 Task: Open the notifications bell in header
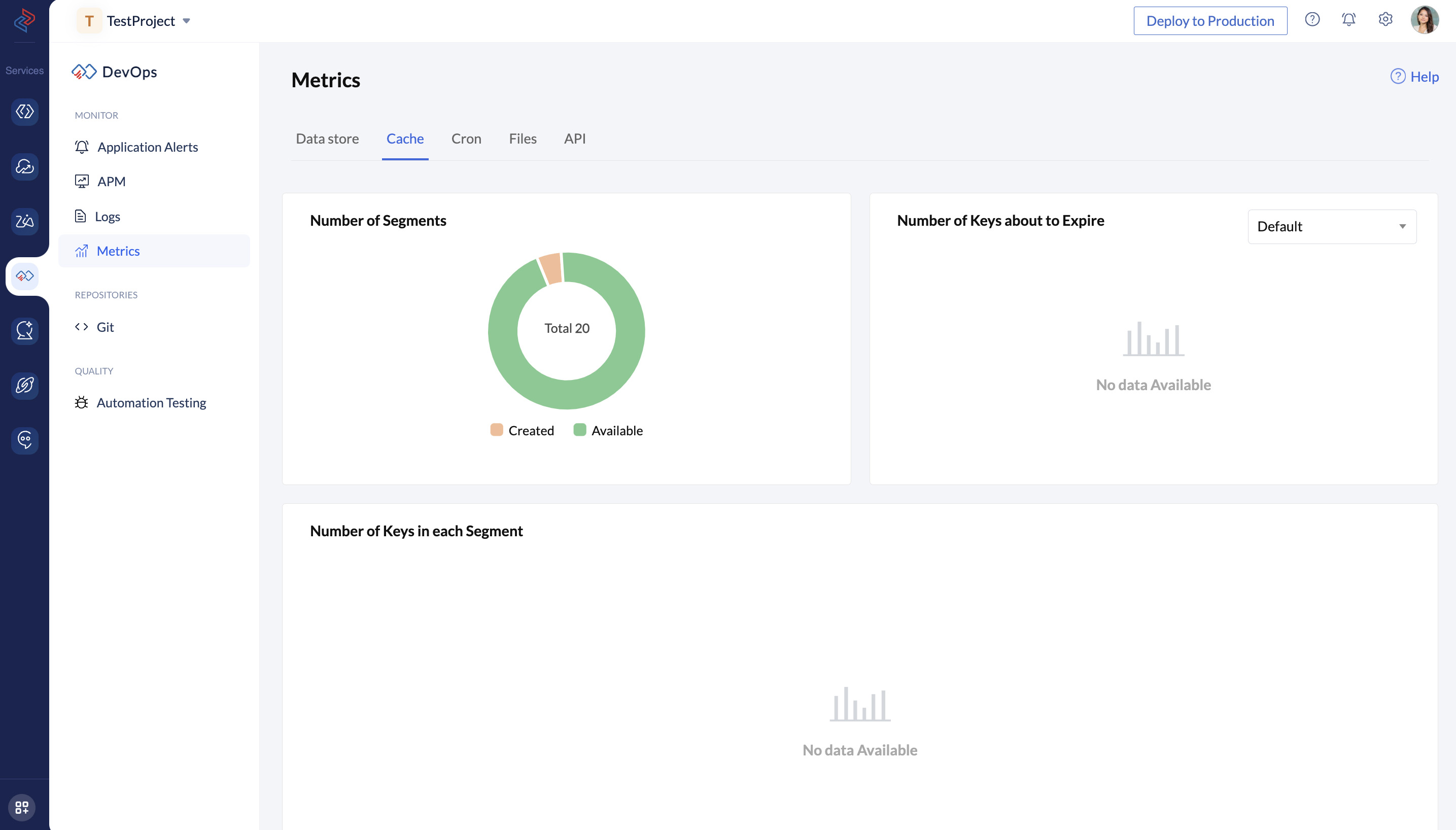click(x=1348, y=20)
